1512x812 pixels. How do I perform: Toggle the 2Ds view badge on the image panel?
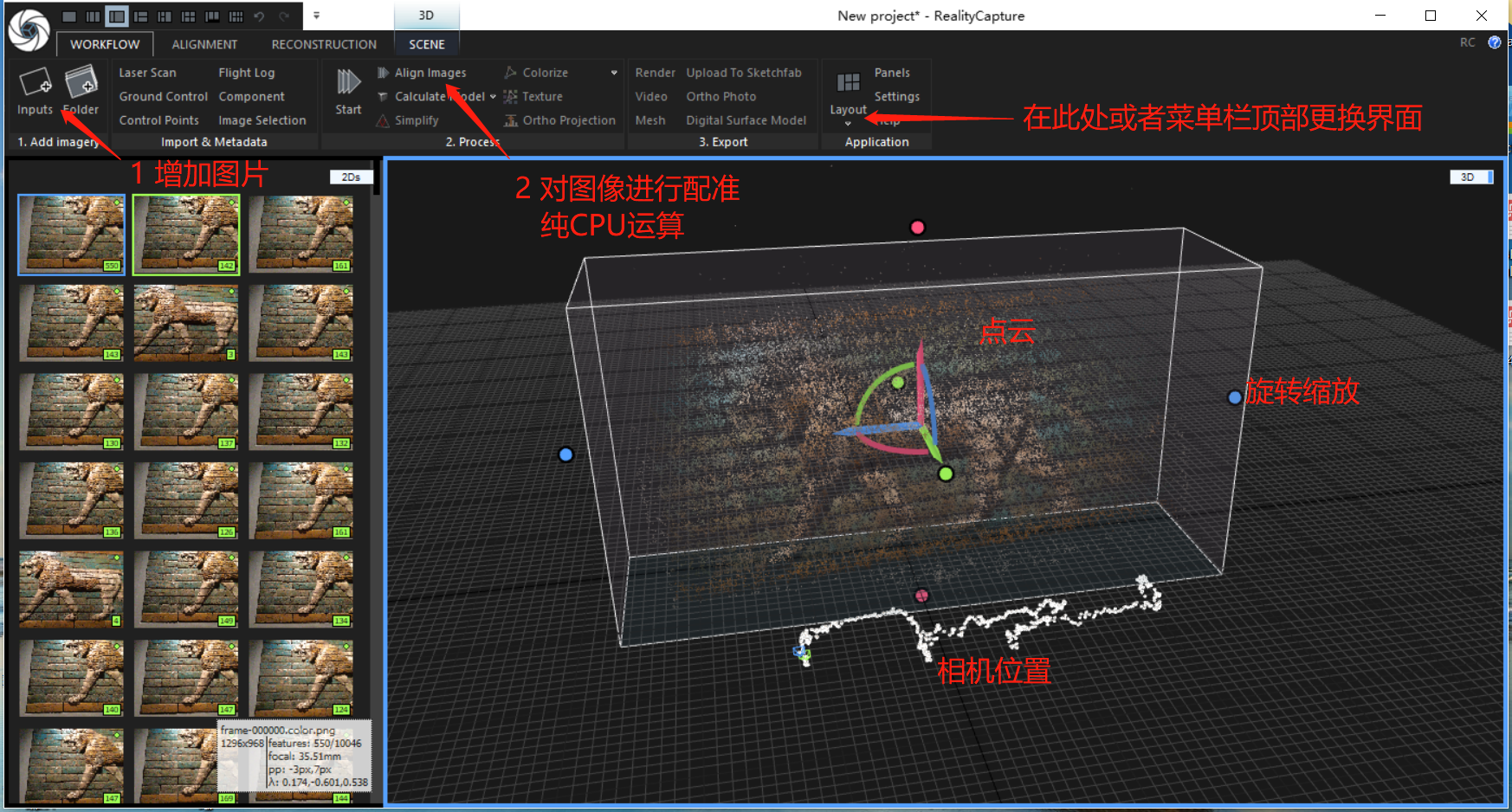pos(350,177)
